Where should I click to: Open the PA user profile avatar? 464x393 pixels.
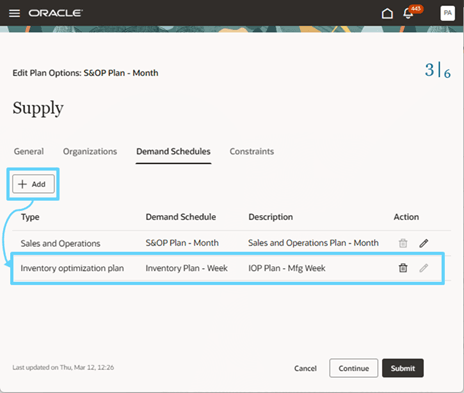coord(447,13)
